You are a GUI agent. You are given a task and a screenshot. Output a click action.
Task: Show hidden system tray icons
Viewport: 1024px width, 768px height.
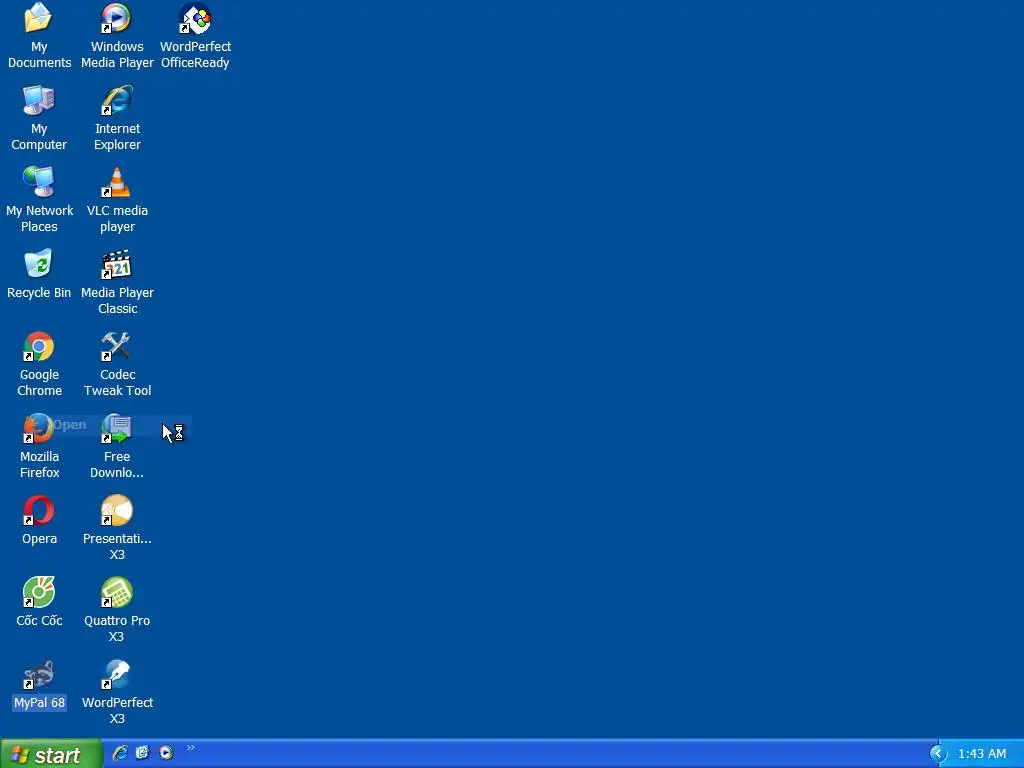(x=938, y=754)
